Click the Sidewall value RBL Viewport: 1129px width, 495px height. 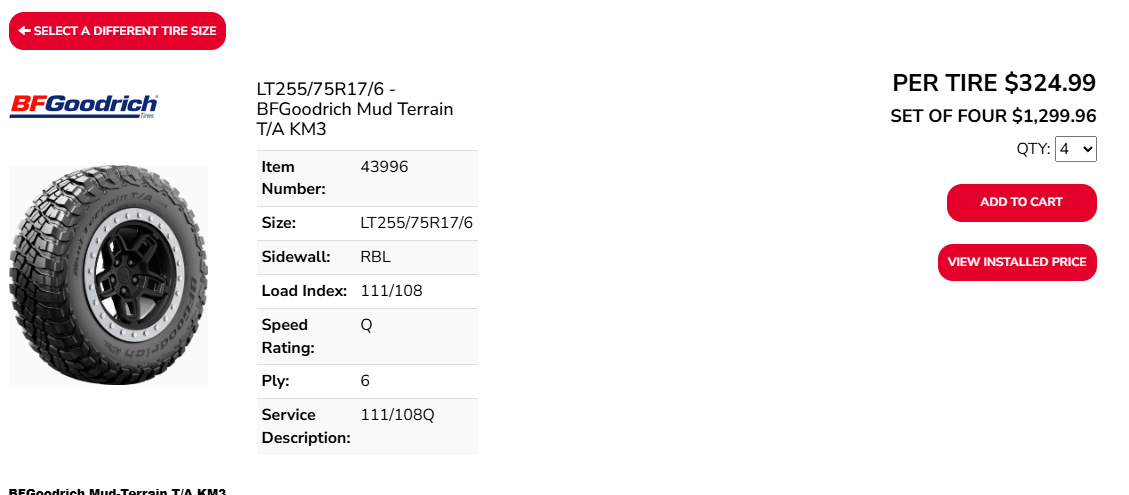(x=375, y=257)
